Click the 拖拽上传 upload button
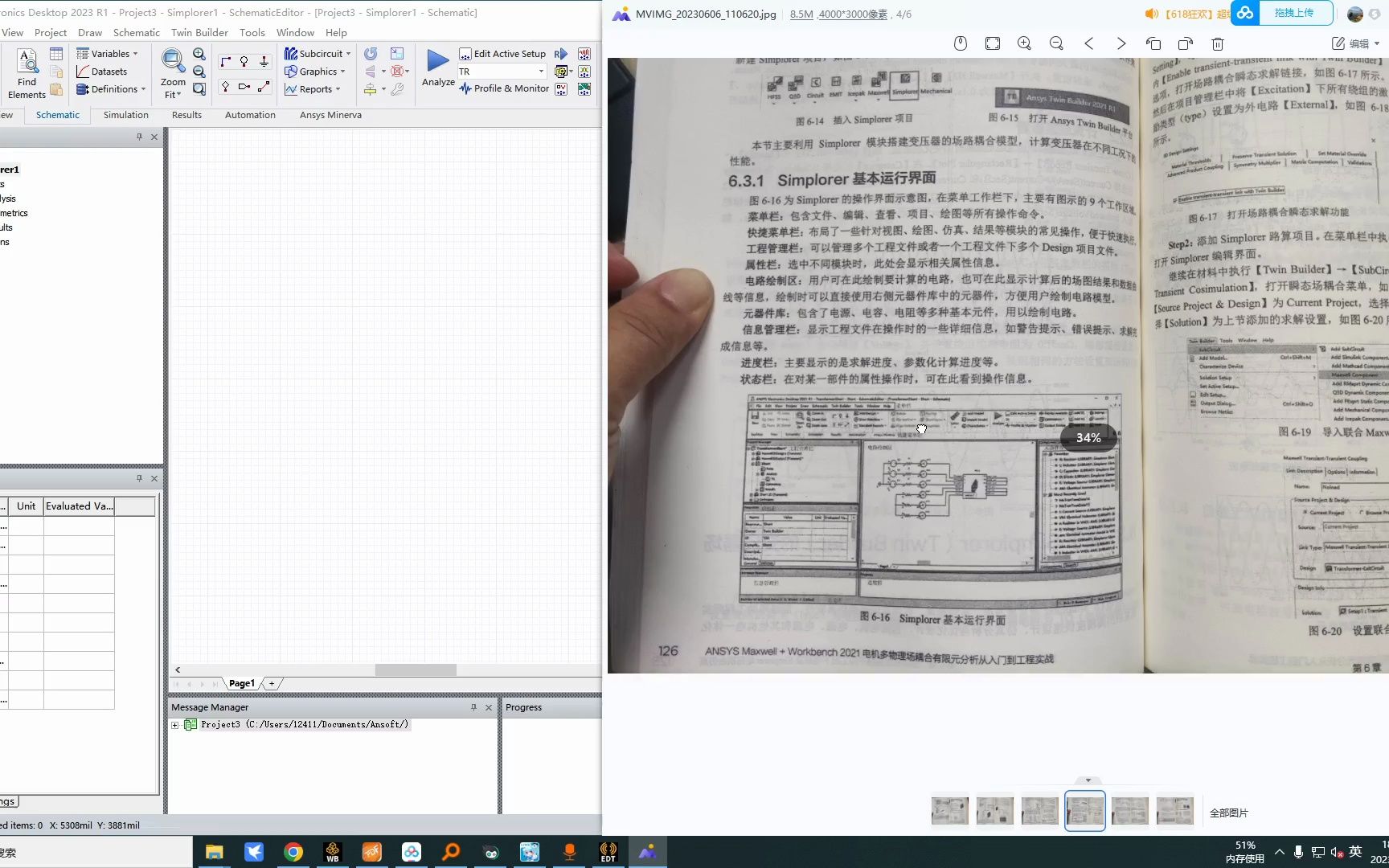Screen dimensions: 1389x868 click(1294, 14)
